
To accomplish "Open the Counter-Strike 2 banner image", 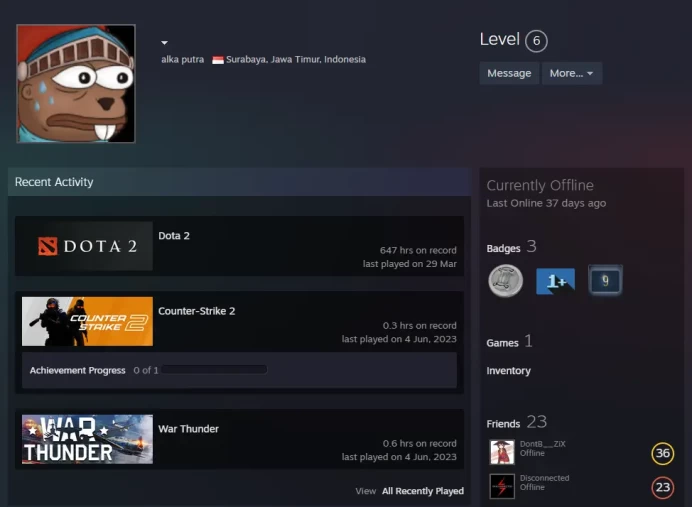I will tap(87, 321).
